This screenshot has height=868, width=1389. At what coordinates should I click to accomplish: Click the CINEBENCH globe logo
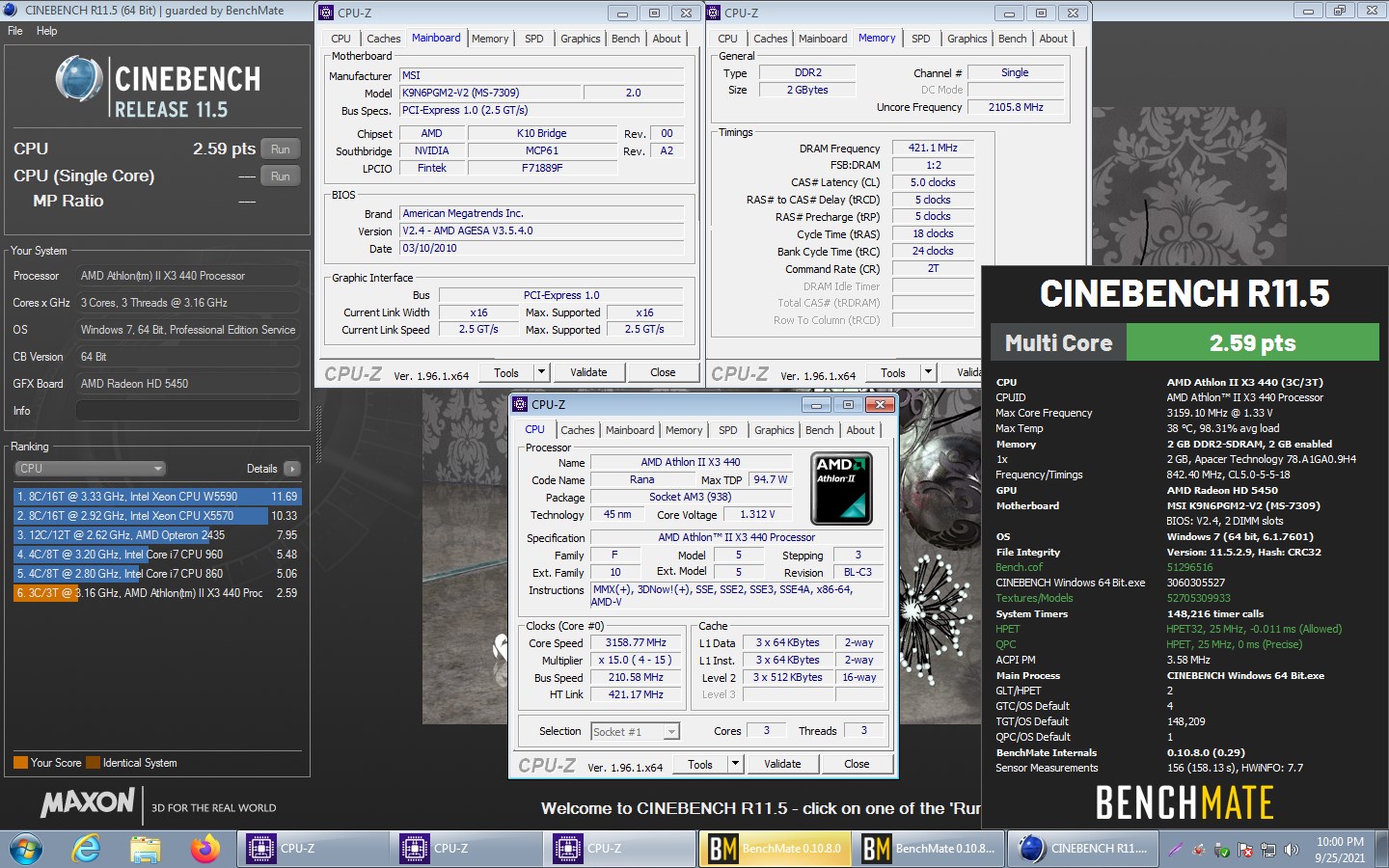pyautogui.click(x=79, y=79)
